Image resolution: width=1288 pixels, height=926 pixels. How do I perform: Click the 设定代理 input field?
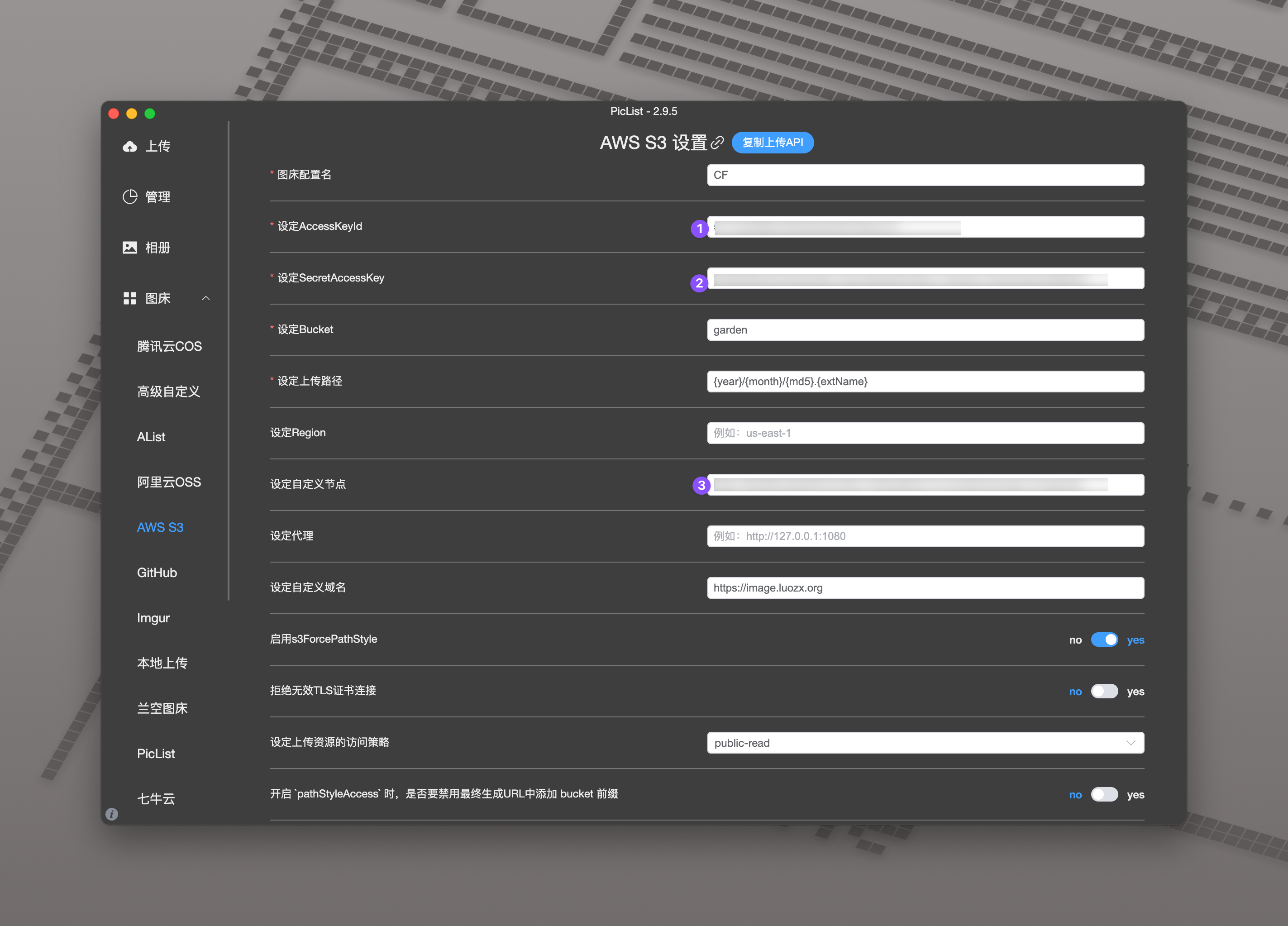click(925, 536)
